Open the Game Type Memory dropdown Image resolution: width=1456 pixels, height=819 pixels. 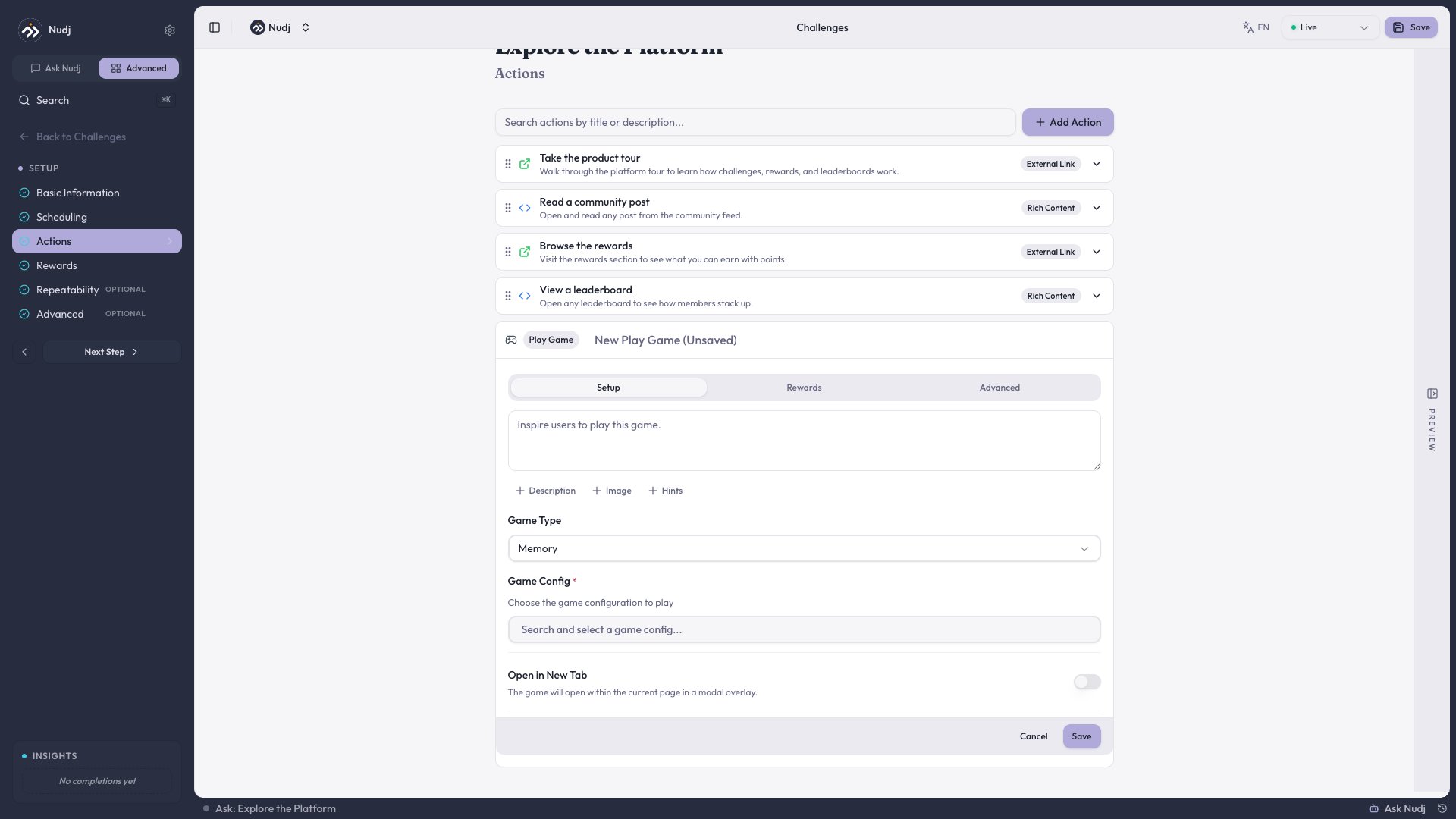[x=804, y=548]
